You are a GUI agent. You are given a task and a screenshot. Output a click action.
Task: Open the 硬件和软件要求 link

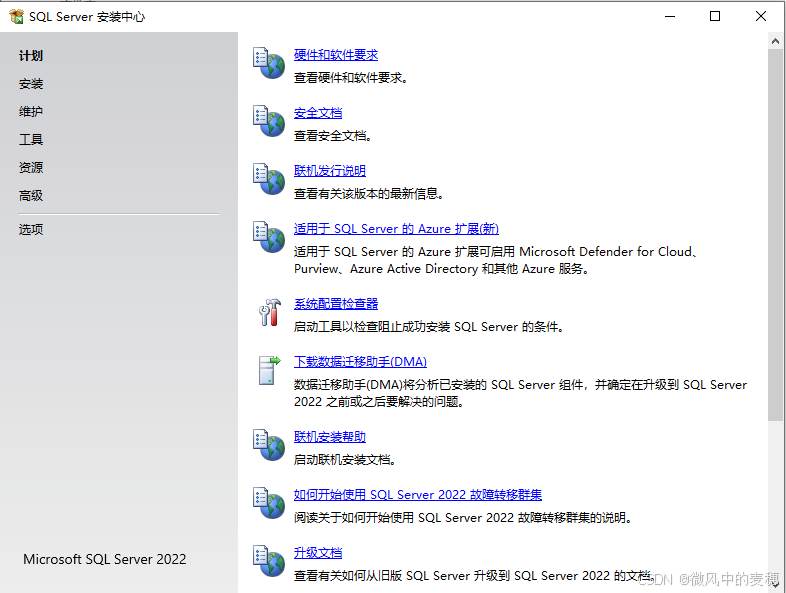click(336, 55)
